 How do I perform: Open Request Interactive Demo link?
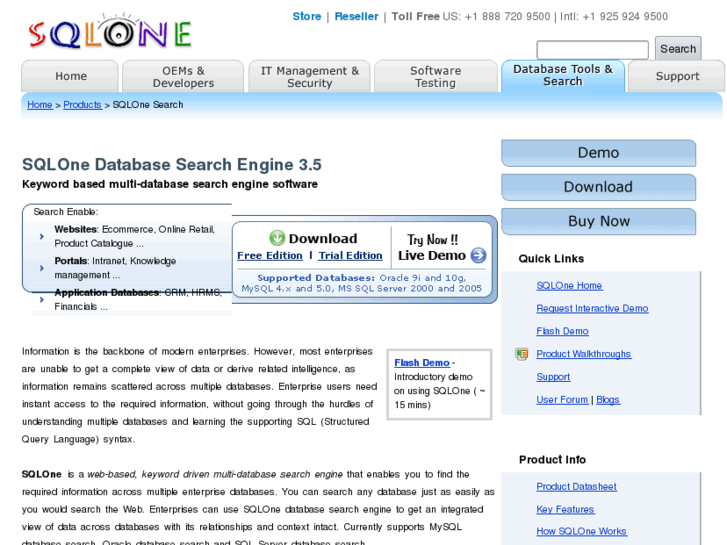(592, 308)
